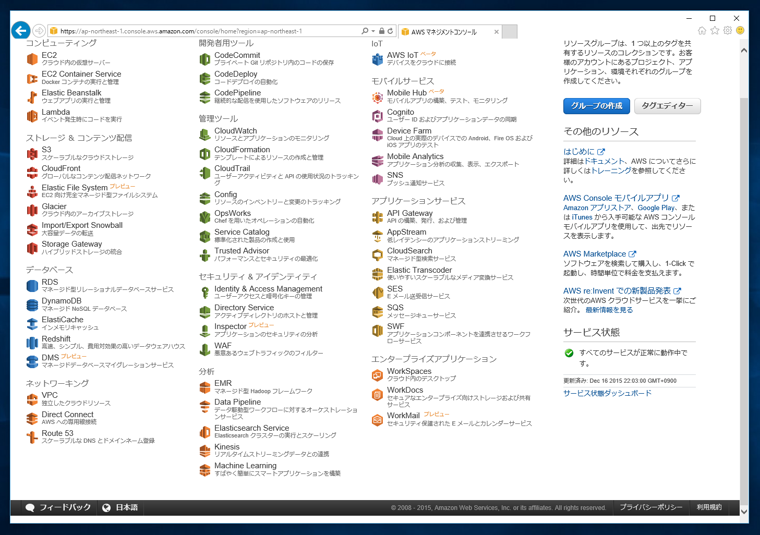The width and height of the screenshot is (760, 535).
Task: Click the Glacier service icon
Action: coord(32,210)
